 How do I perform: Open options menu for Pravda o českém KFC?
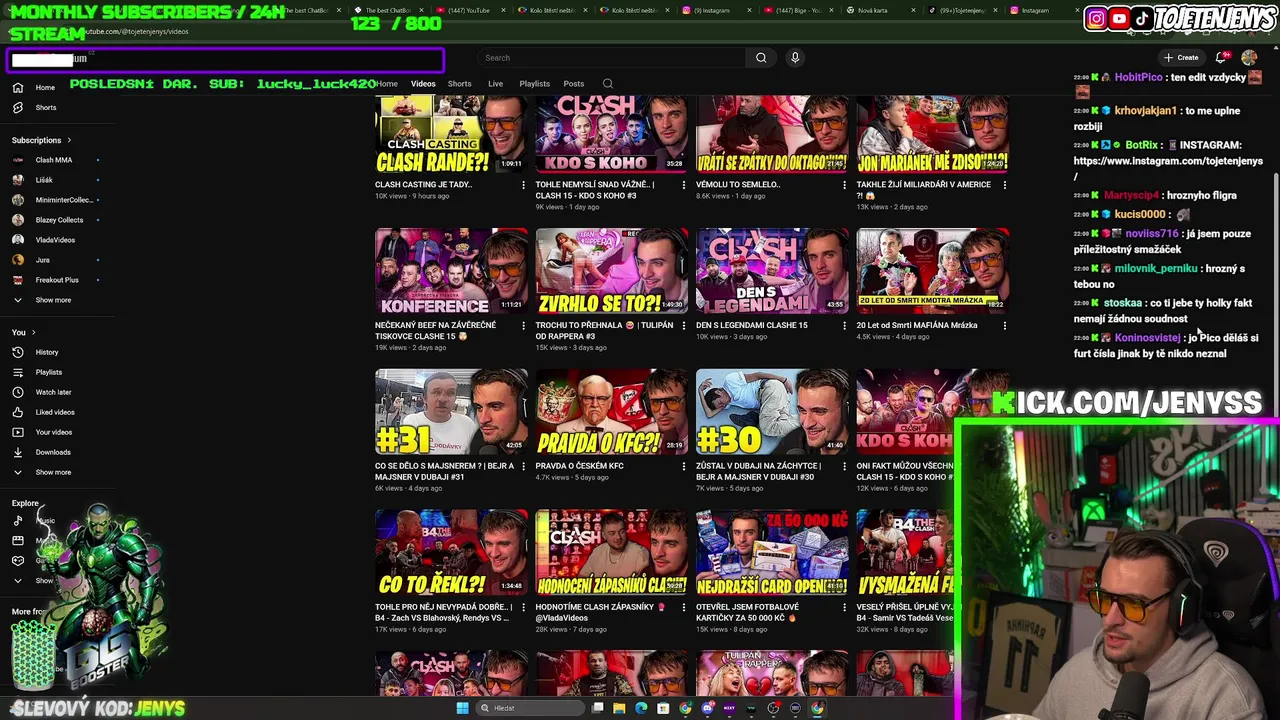[x=684, y=466]
